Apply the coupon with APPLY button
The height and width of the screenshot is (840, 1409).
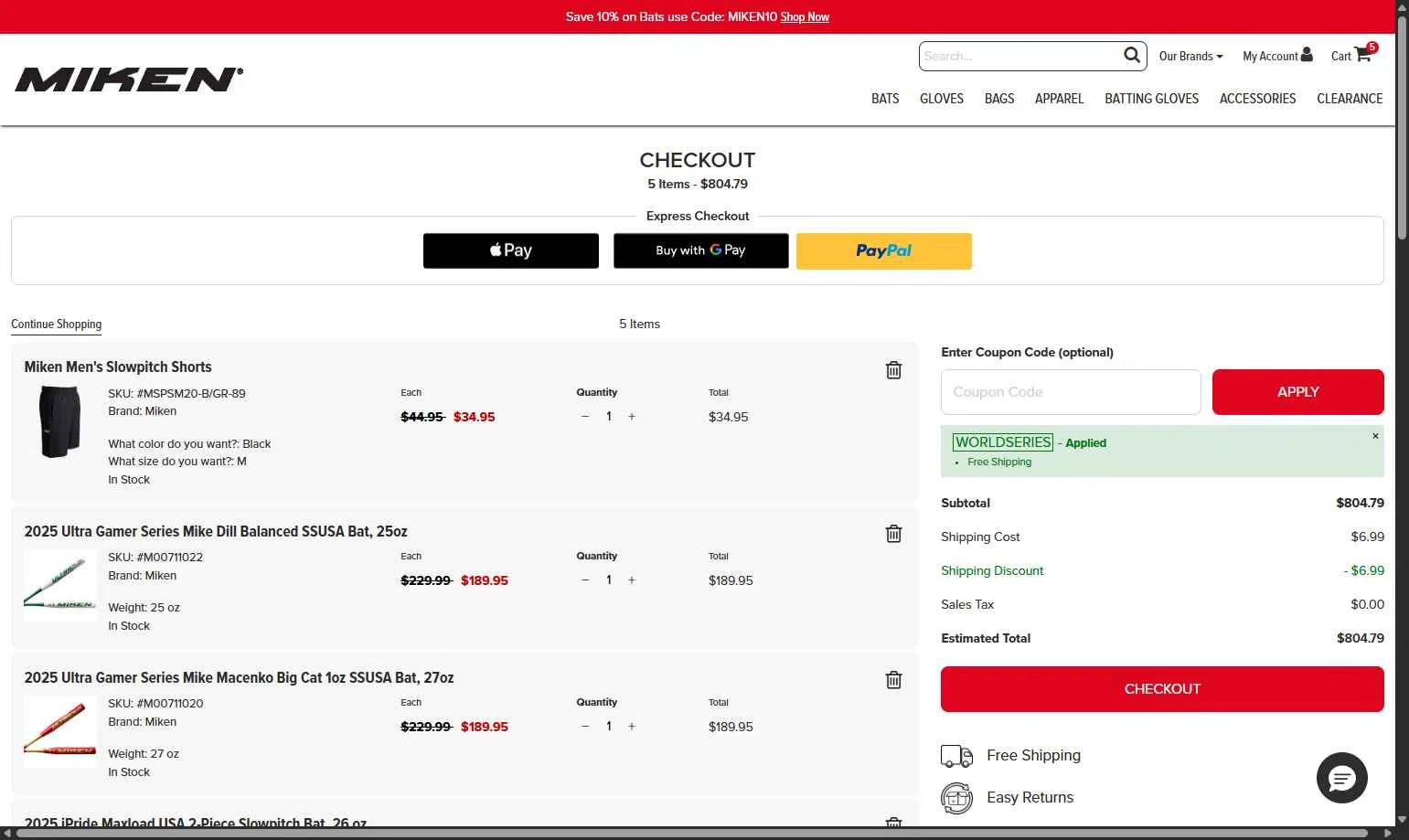click(x=1298, y=392)
